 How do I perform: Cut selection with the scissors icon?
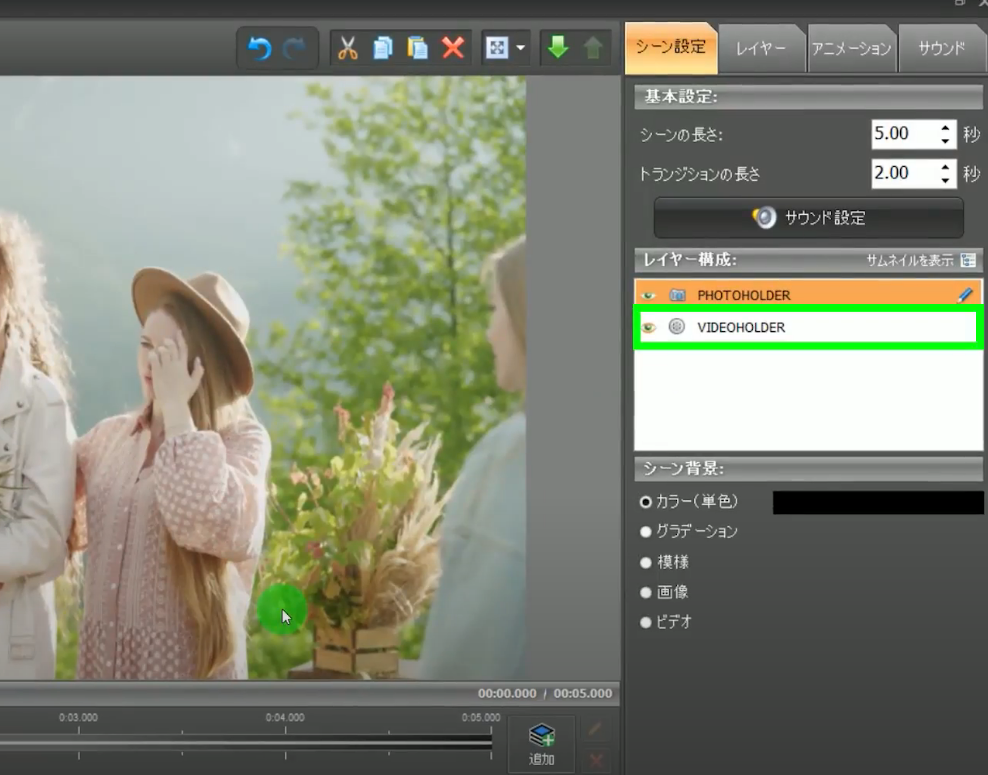(x=347, y=48)
